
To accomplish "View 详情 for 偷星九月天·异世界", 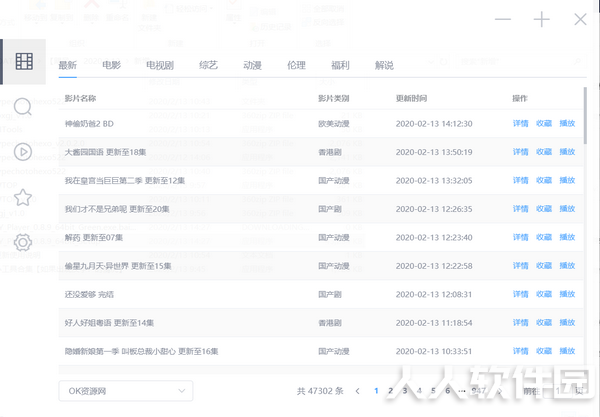I will [x=521, y=266].
